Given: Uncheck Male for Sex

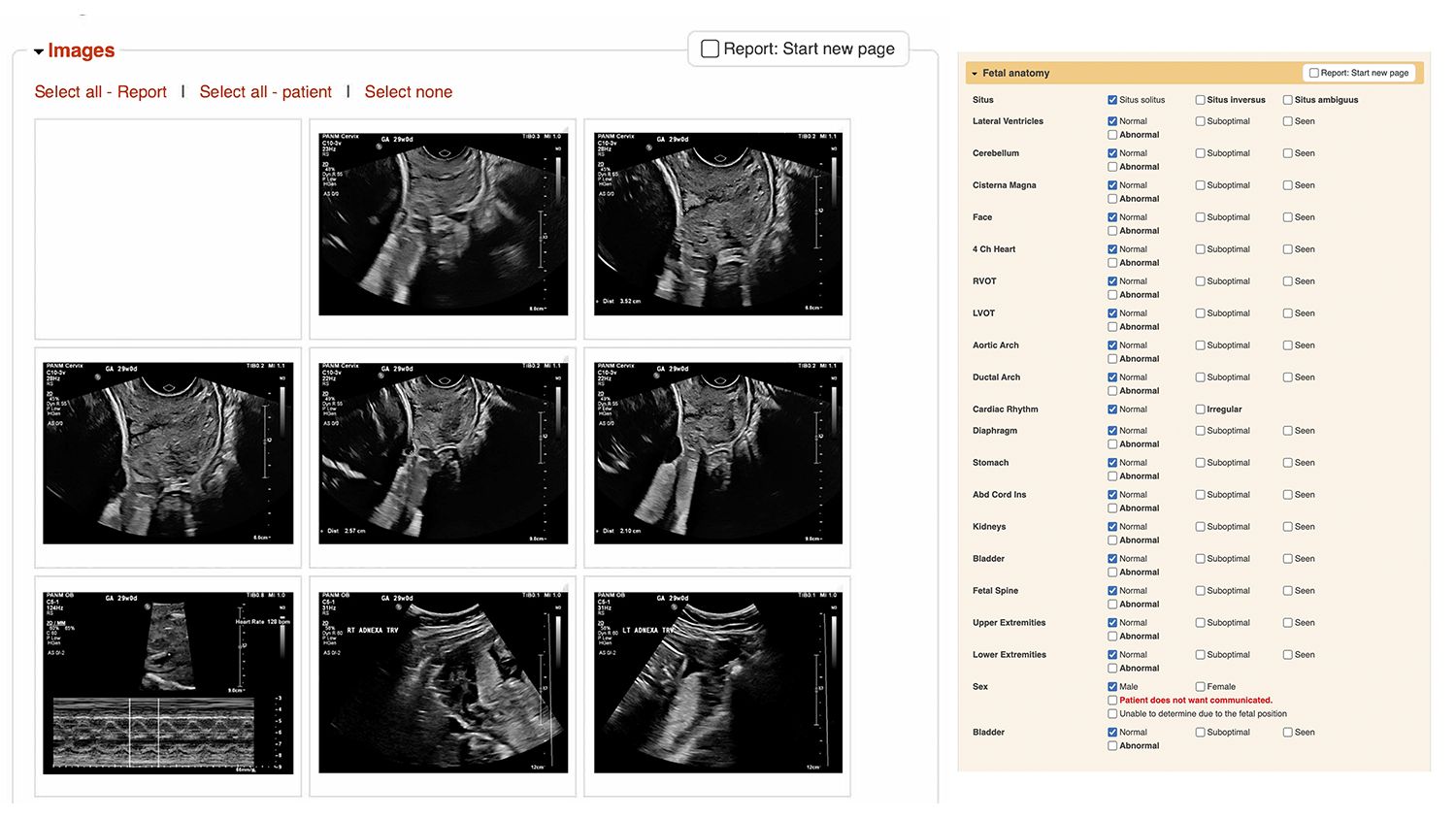Looking at the screenshot, I should pos(1112,687).
